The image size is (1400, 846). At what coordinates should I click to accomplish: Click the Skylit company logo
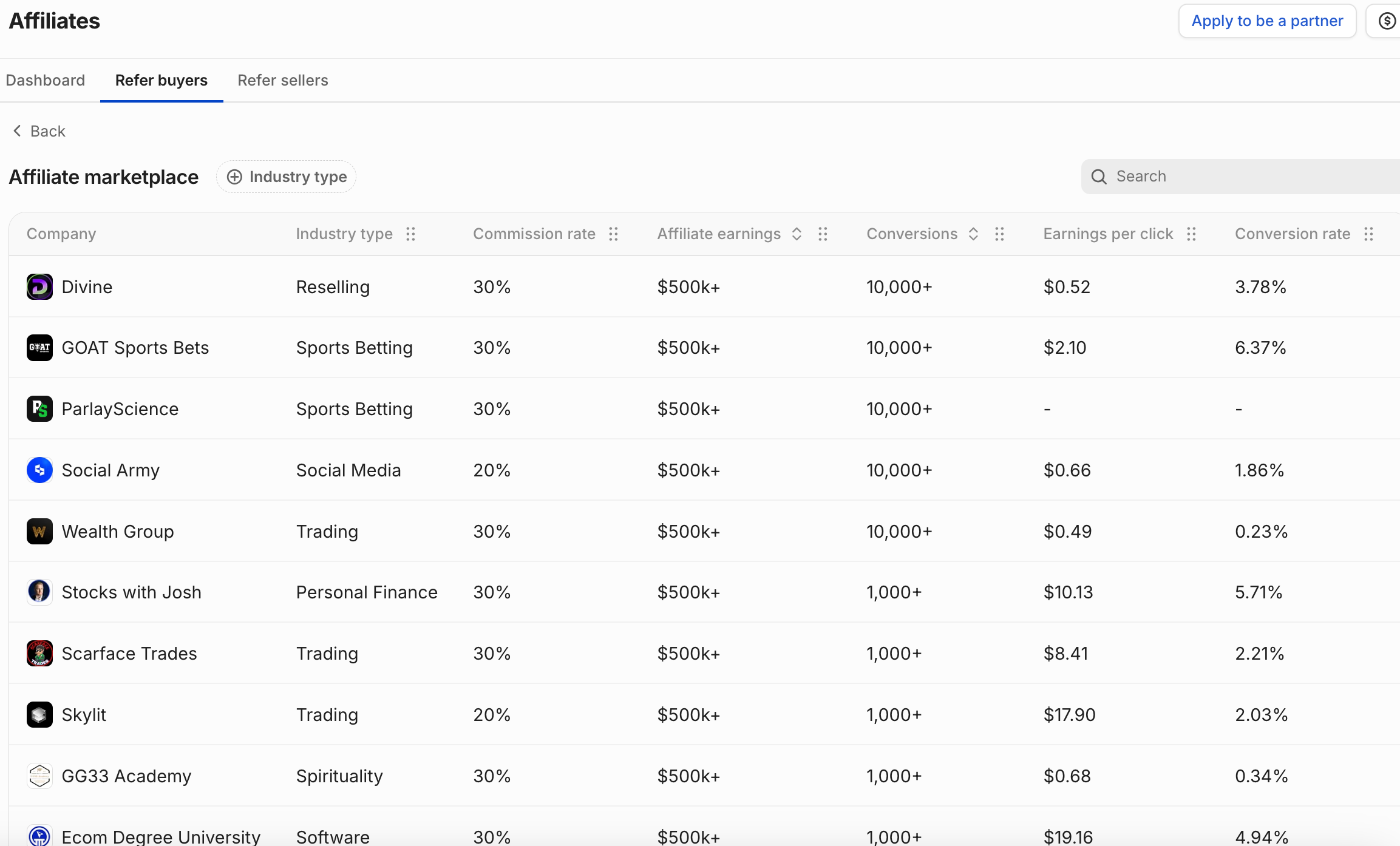(39, 715)
